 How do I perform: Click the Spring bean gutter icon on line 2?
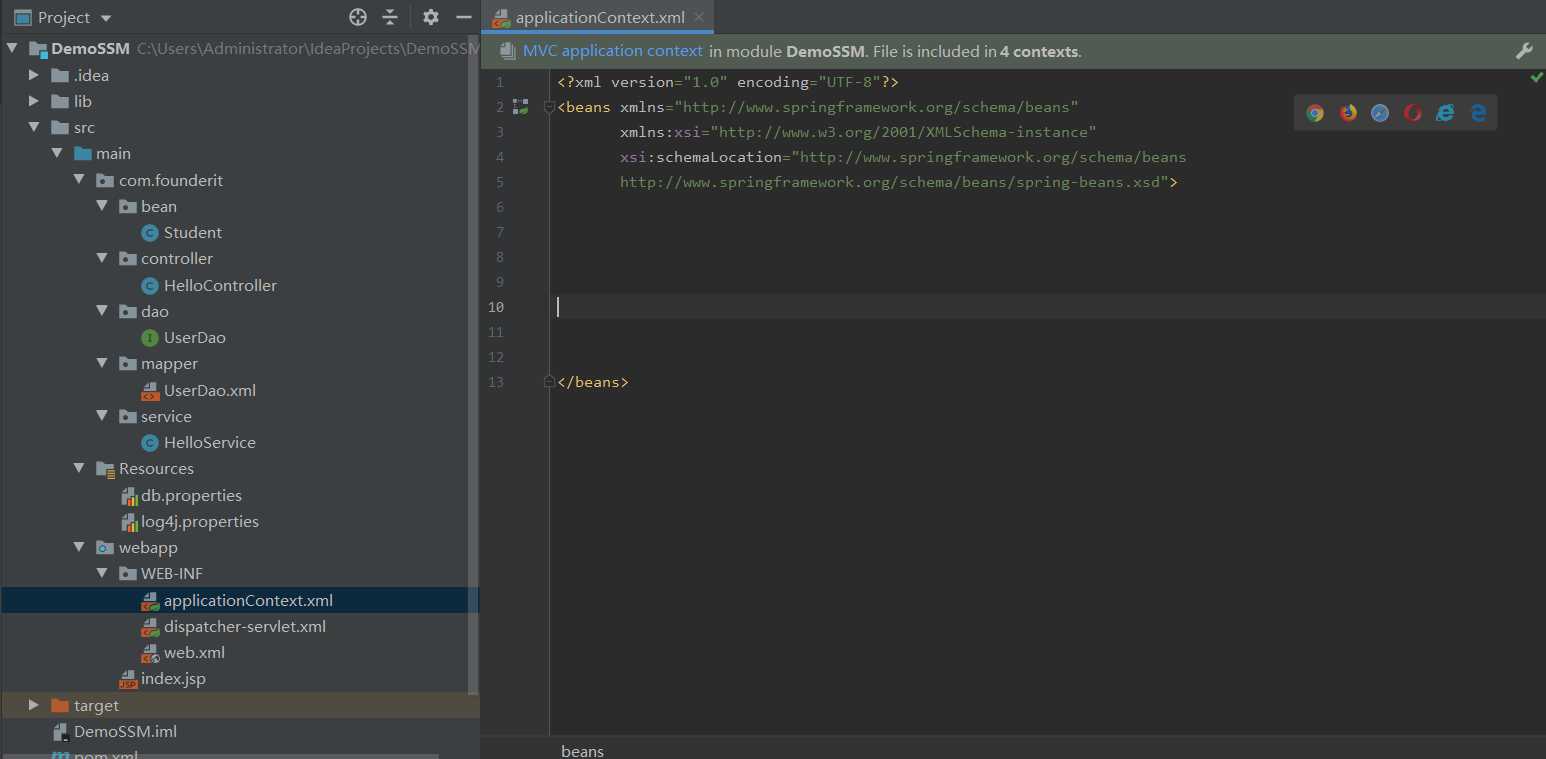pyautogui.click(x=520, y=106)
